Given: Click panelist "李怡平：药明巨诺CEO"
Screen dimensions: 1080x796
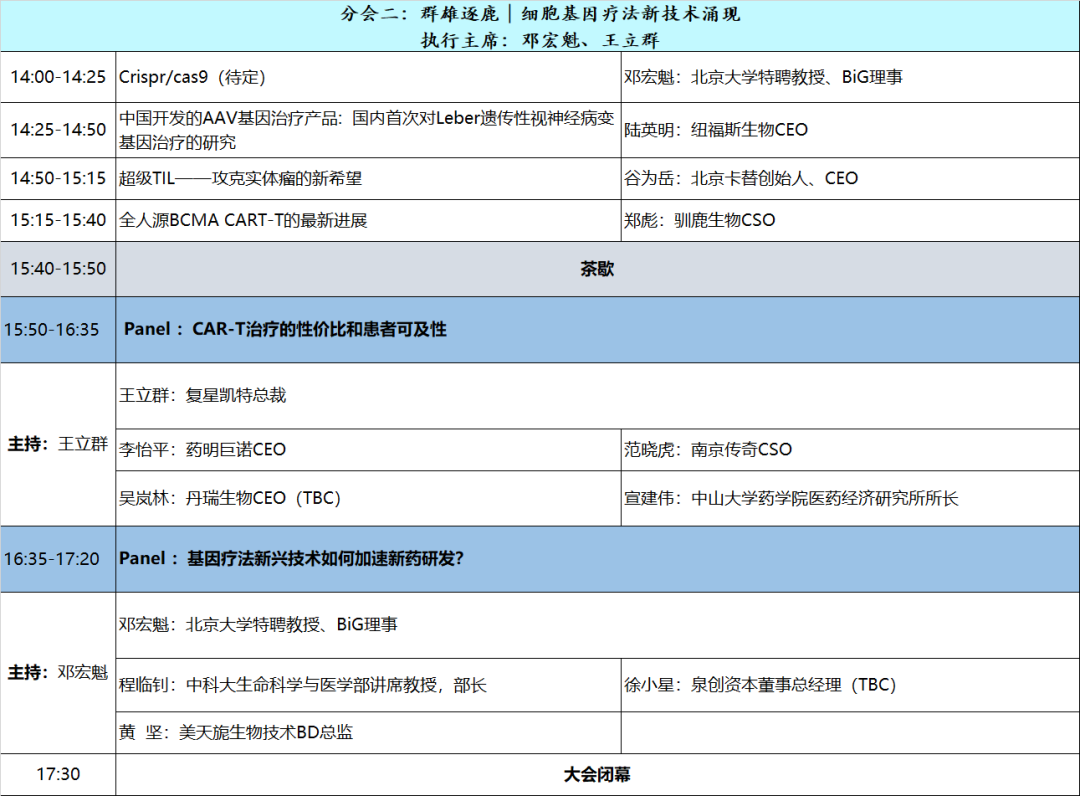Looking at the screenshot, I should click(x=202, y=450).
